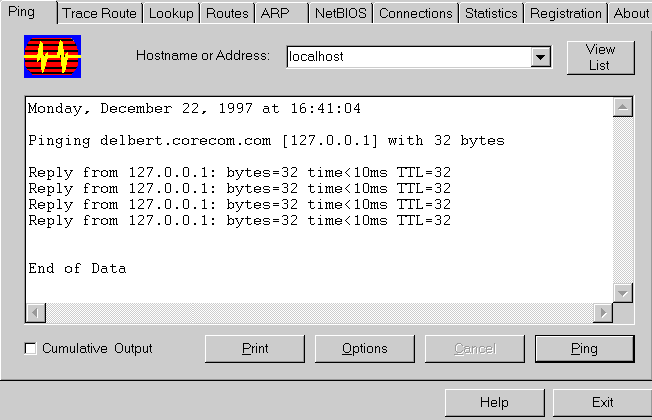Switch to the Statistics tab
Viewport: 652px width, 420px height.
(491, 13)
